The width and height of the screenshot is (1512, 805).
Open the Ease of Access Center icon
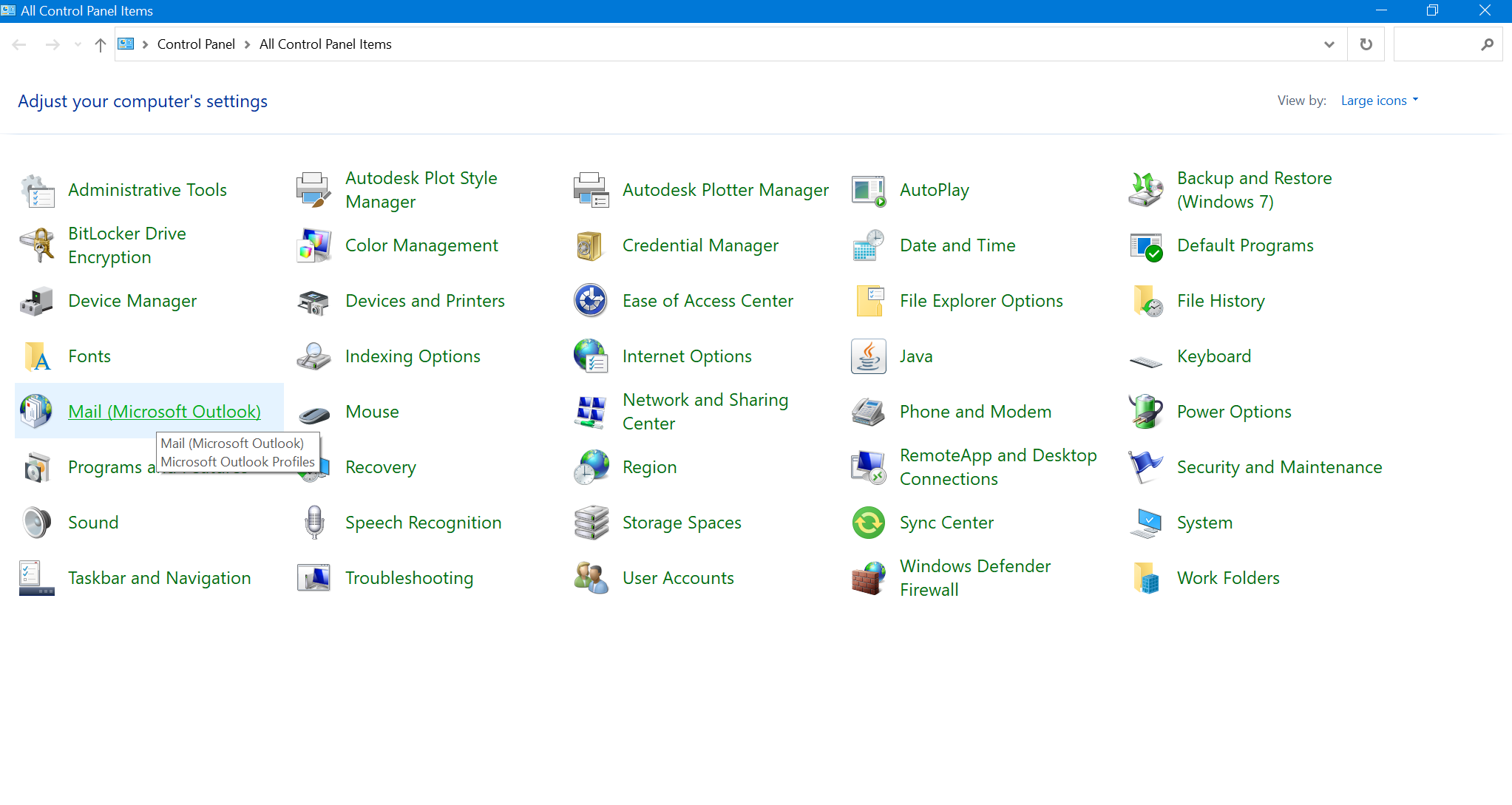tap(591, 302)
